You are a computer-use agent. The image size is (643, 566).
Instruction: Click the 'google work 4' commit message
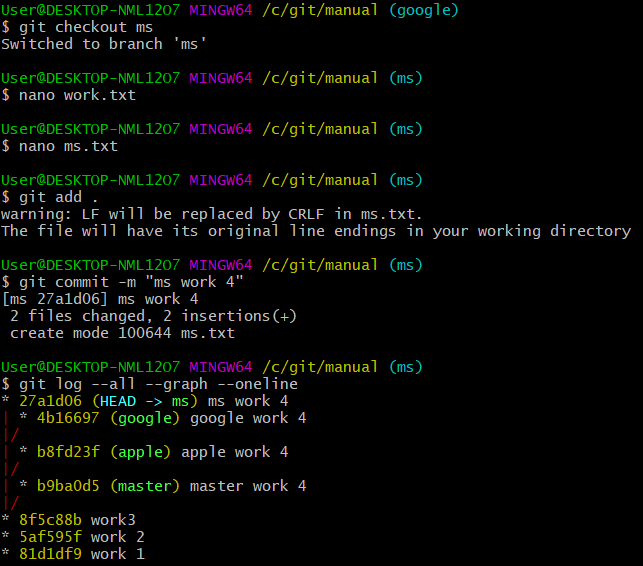248,418
